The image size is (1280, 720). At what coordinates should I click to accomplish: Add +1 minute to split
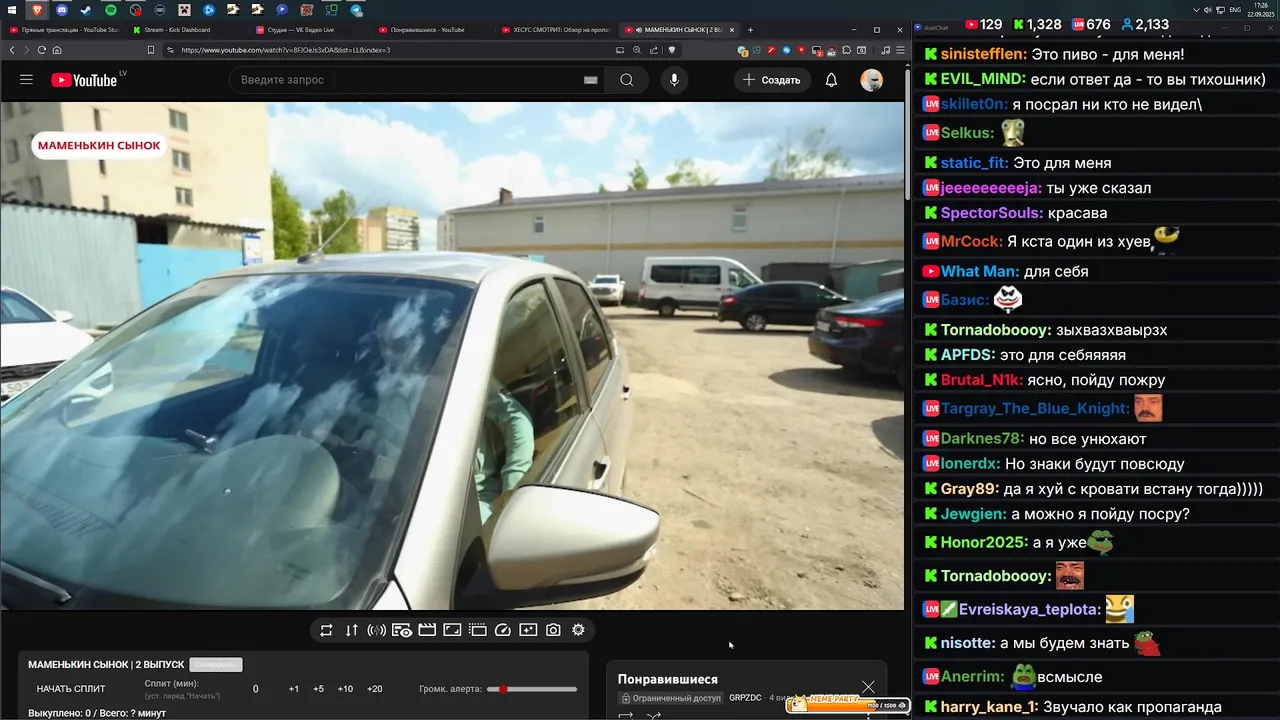(x=294, y=689)
